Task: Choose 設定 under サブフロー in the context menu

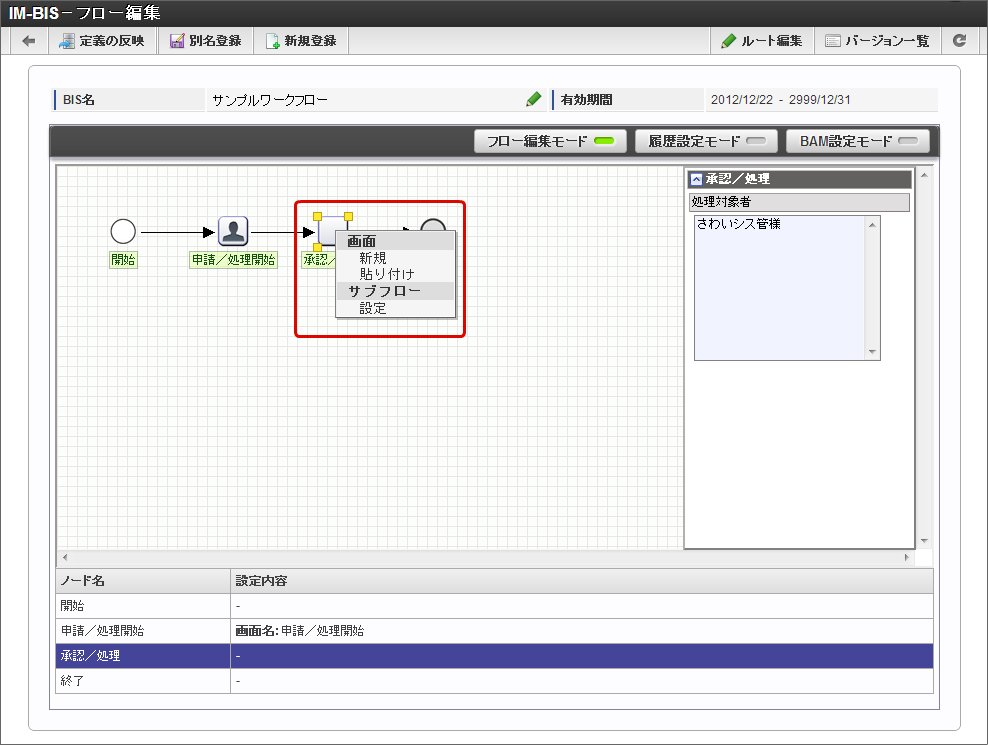Action: click(372, 308)
